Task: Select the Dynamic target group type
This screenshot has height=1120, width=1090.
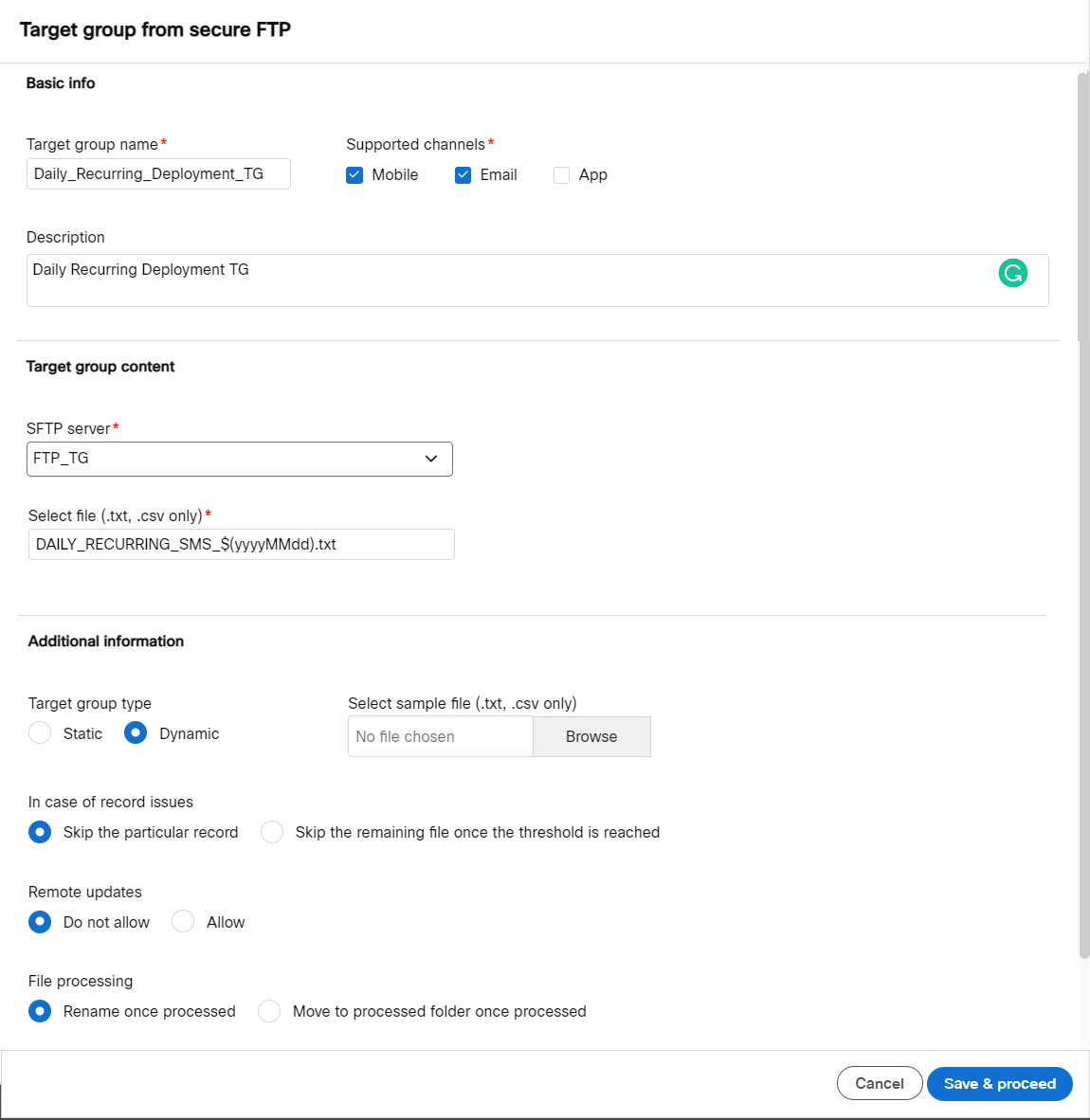Action: [136, 733]
